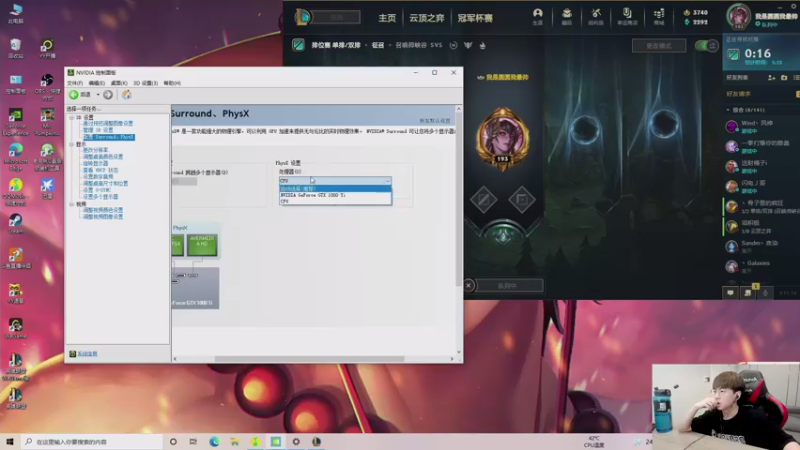
Task: Open the chat icon at League bottom bar
Action: point(731,293)
